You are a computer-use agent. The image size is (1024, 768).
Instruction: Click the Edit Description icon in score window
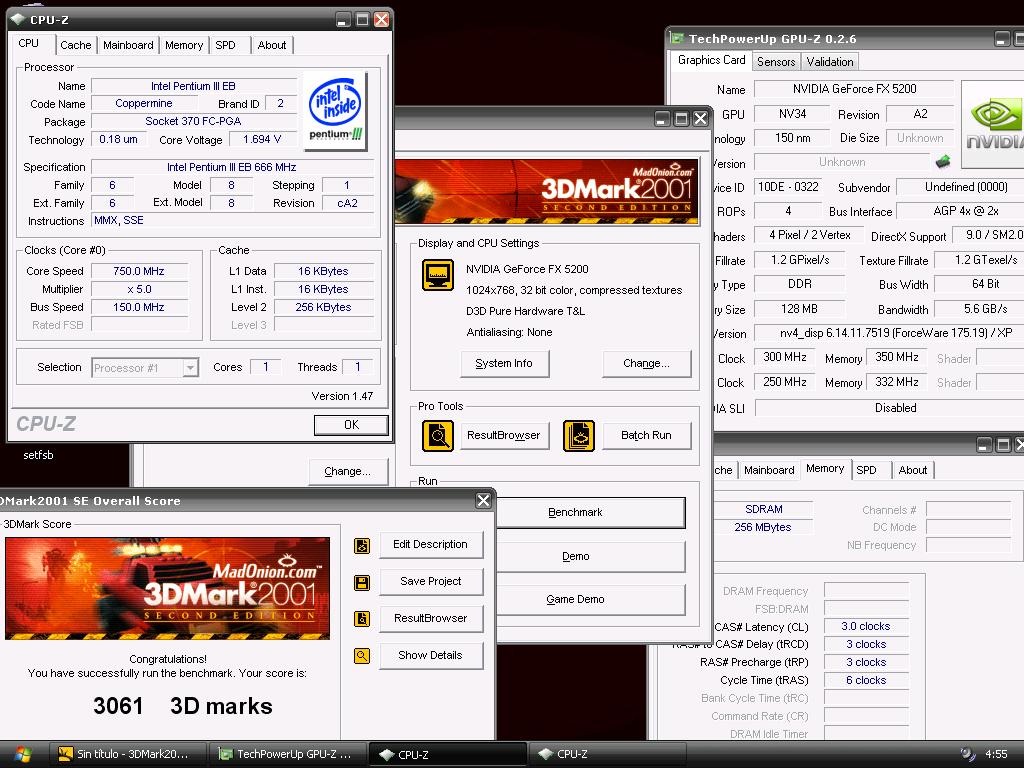[x=362, y=545]
